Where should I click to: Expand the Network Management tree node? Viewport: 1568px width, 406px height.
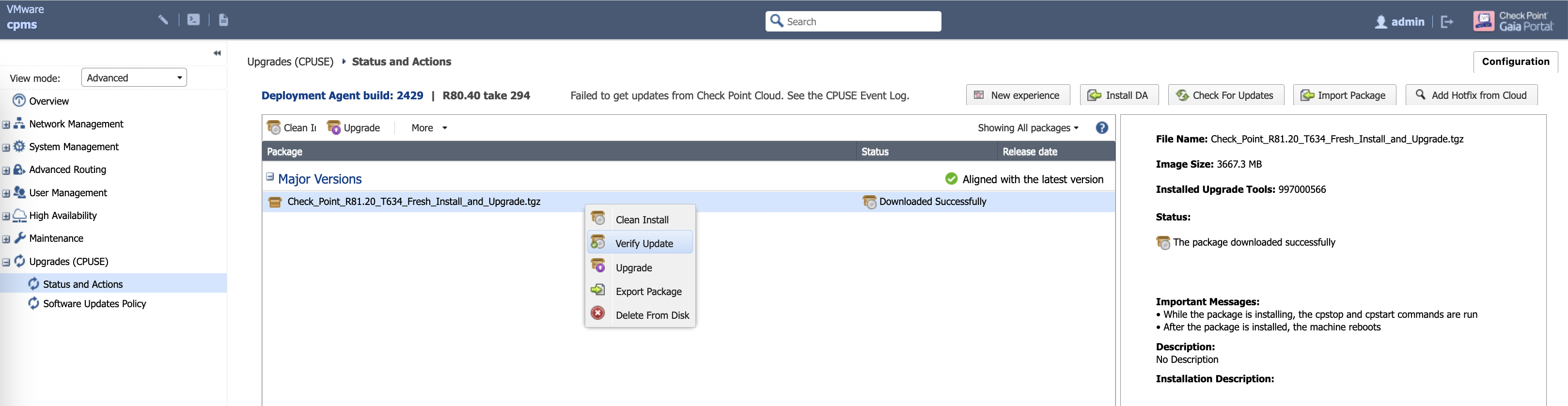[x=6, y=125]
